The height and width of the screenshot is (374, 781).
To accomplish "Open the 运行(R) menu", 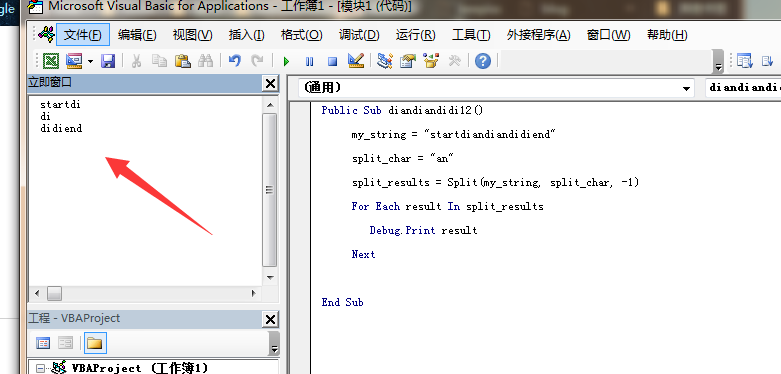I will pos(415,35).
